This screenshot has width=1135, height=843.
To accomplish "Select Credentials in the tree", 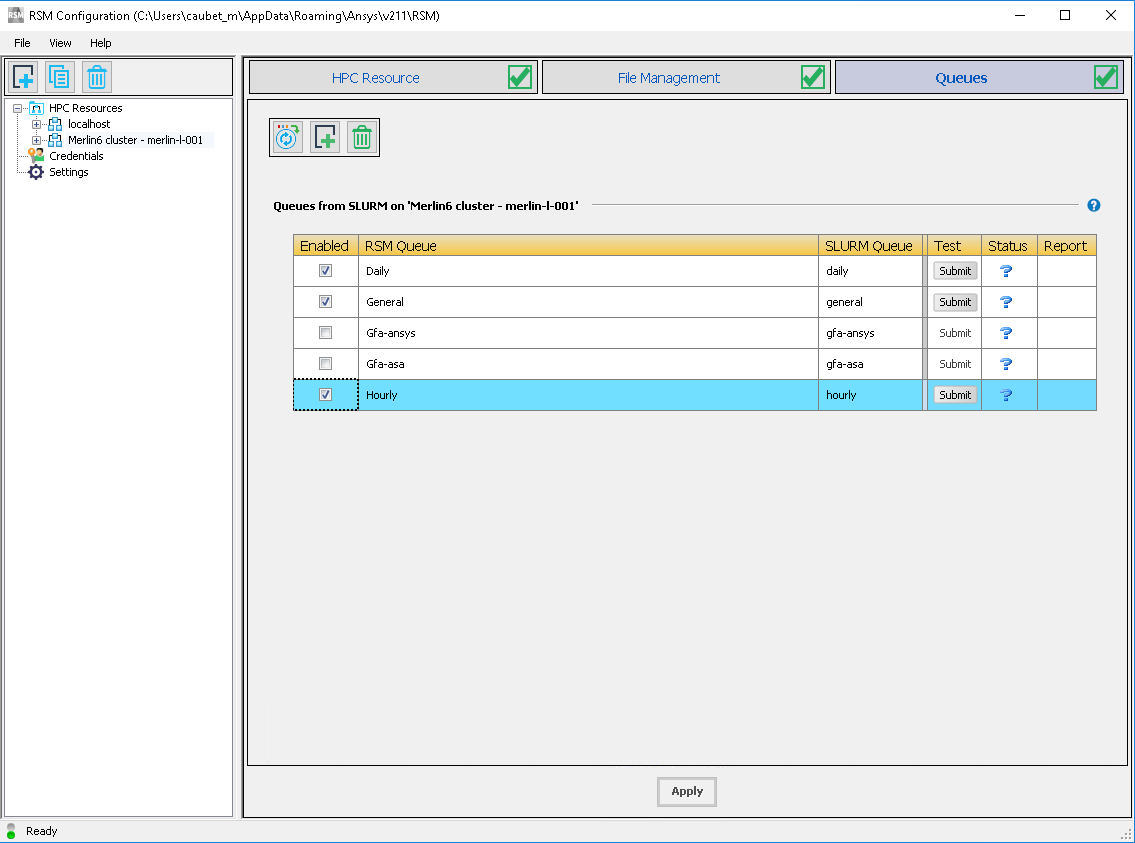I will [x=76, y=156].
